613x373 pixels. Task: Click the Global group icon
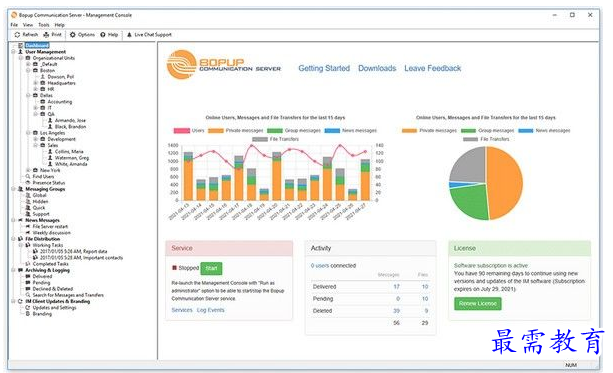pyautogui.click(x=28, y=195)
